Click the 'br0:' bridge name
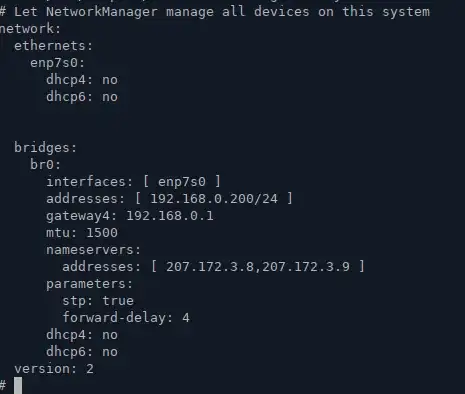Screen dimensions: 465x394 [x=46, y=164]
